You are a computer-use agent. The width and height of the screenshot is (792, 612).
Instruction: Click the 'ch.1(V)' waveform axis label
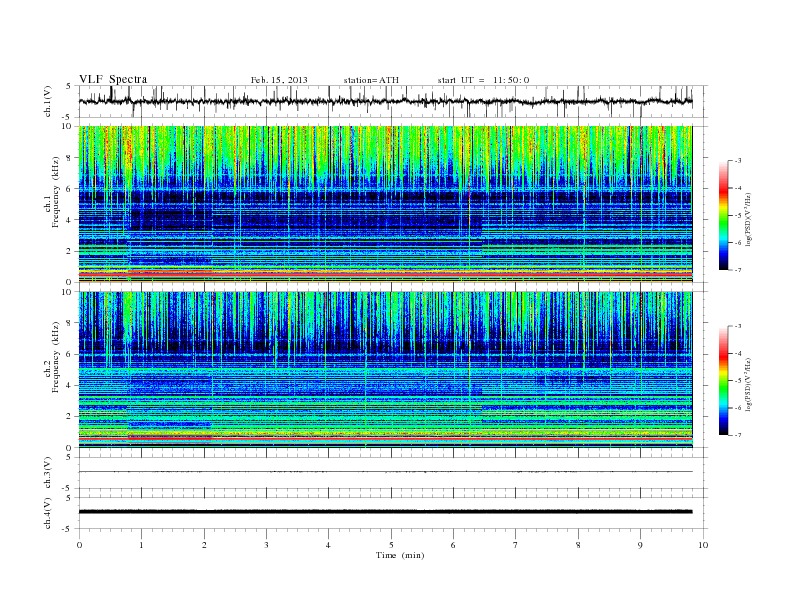tap(47, 101)
